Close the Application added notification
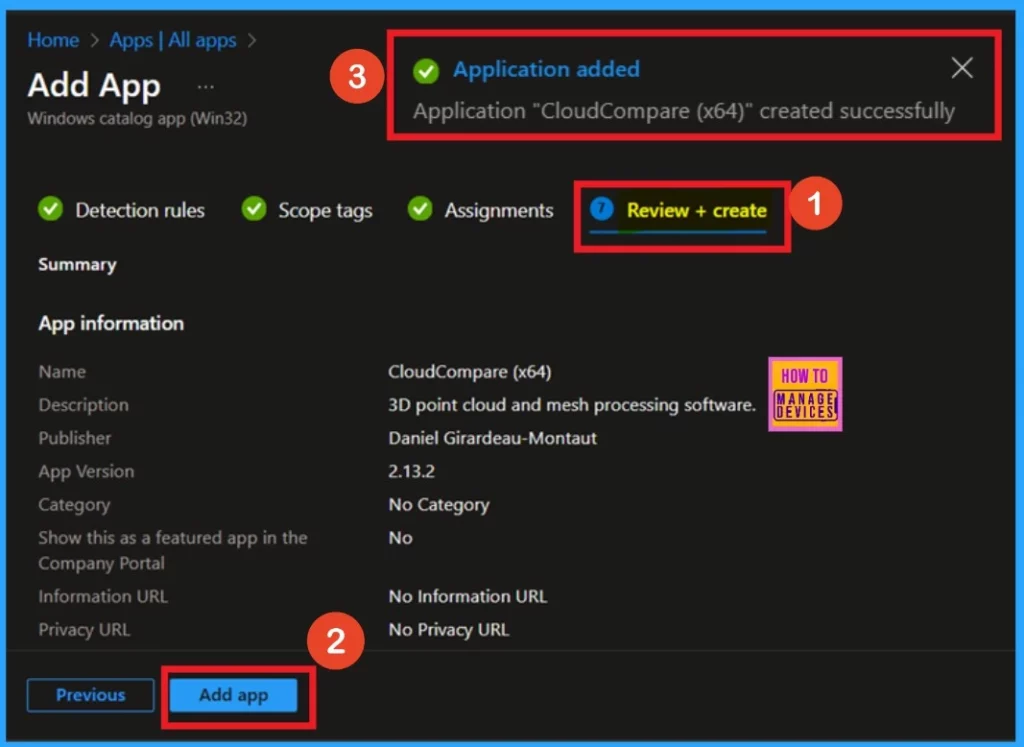 (x=962, y=68)
